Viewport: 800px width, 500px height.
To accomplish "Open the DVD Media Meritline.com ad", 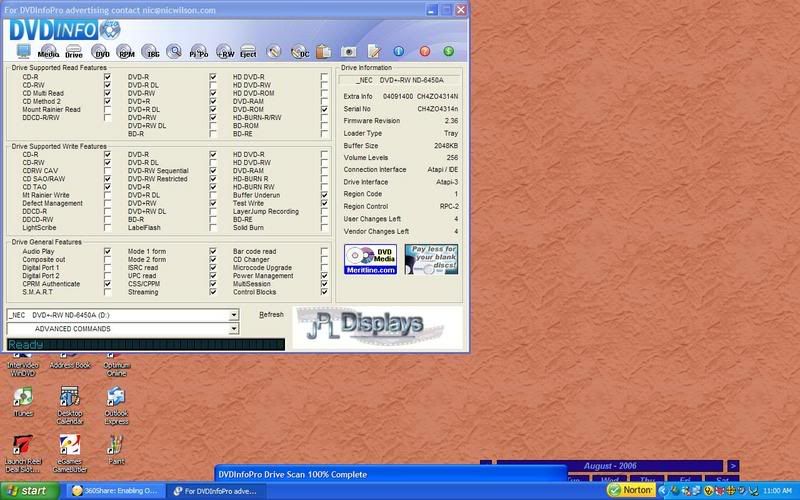I will coord(370,259).
